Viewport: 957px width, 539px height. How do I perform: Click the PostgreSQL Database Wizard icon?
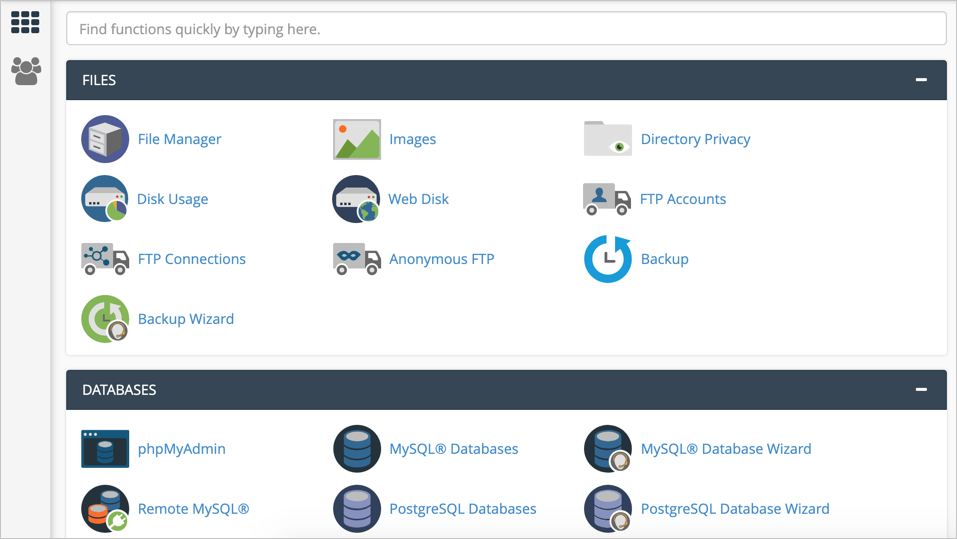(x=608, y=508)
